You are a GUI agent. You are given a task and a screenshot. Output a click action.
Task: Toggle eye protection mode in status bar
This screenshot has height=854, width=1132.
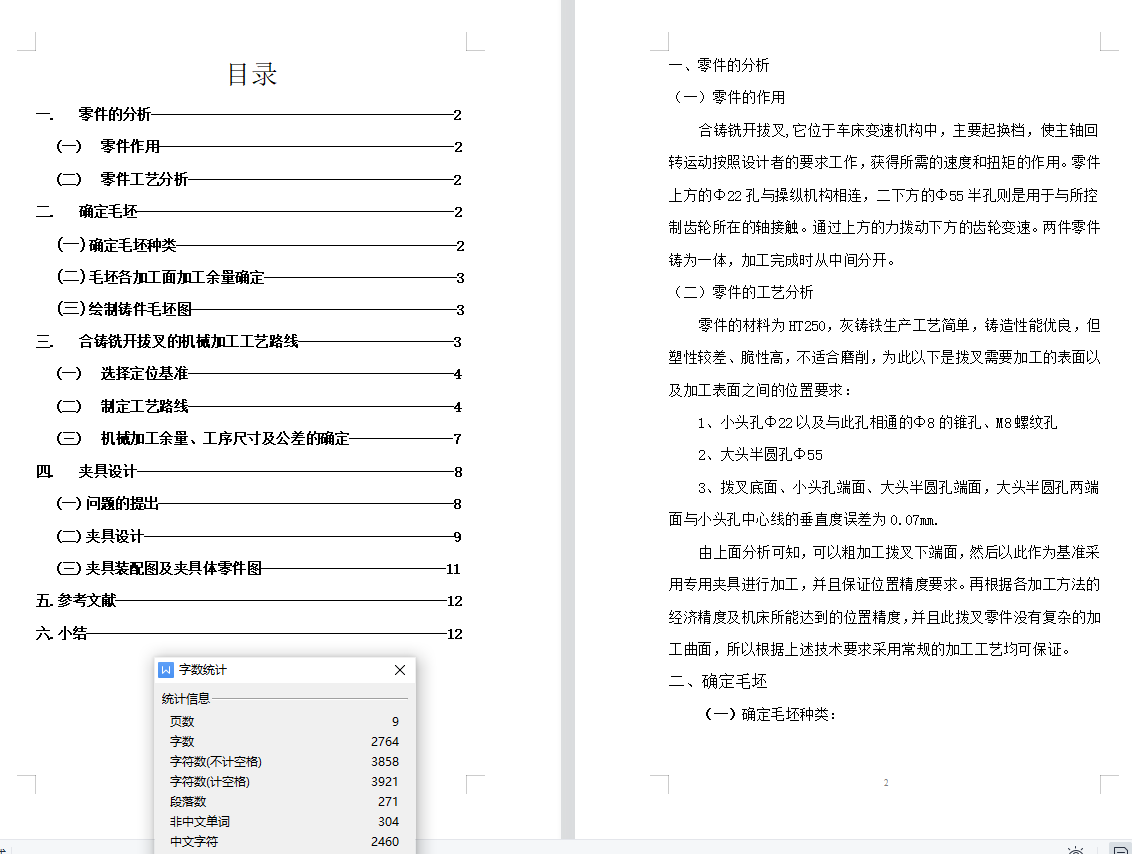coord(1075,850)
